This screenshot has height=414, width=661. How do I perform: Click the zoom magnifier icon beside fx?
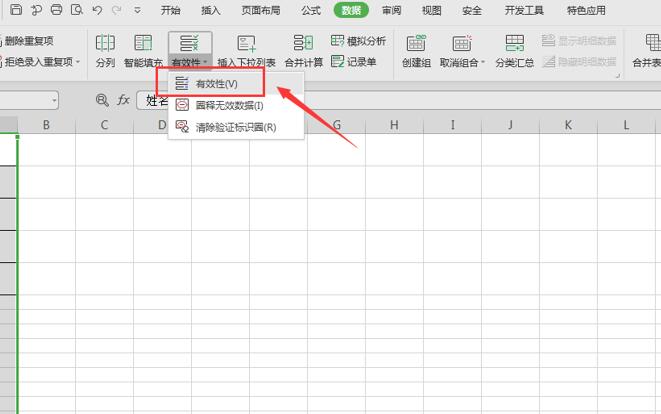click(102, 100)
